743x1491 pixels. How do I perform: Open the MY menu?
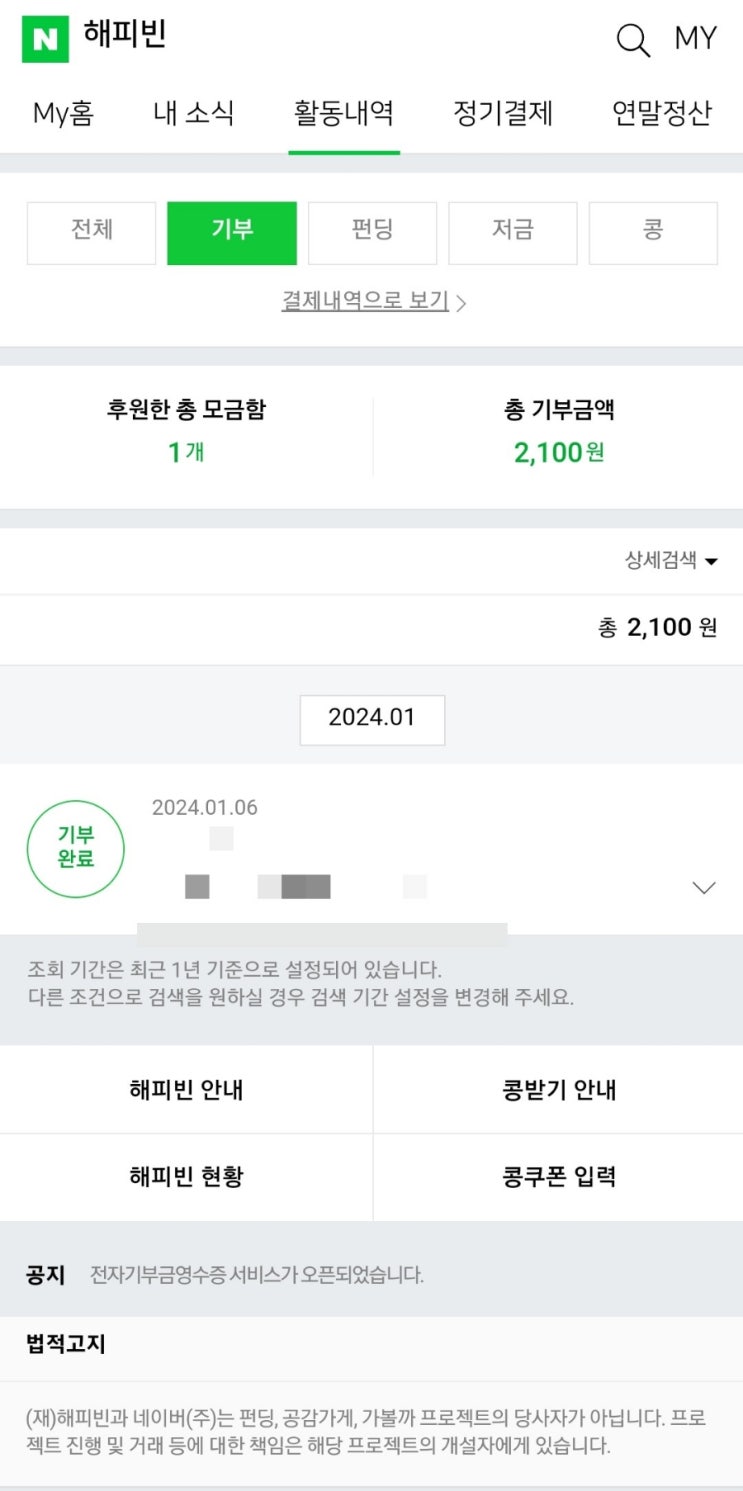[696, 39]
